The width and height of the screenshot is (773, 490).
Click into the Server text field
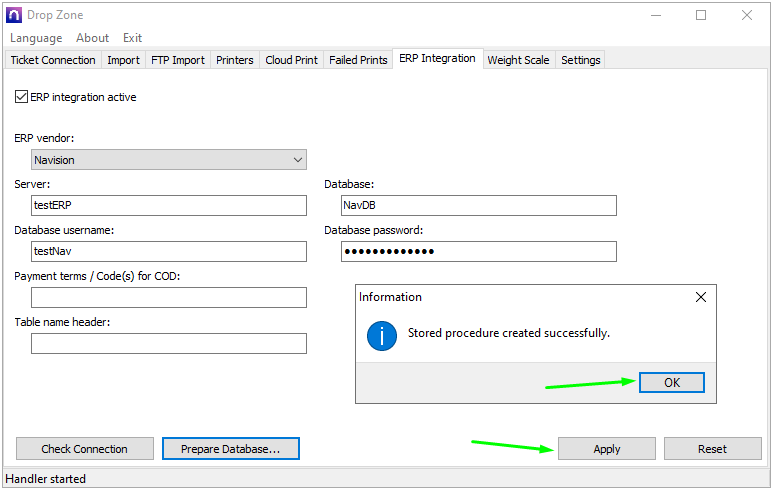pyautogui.click(x=168, y=205)
